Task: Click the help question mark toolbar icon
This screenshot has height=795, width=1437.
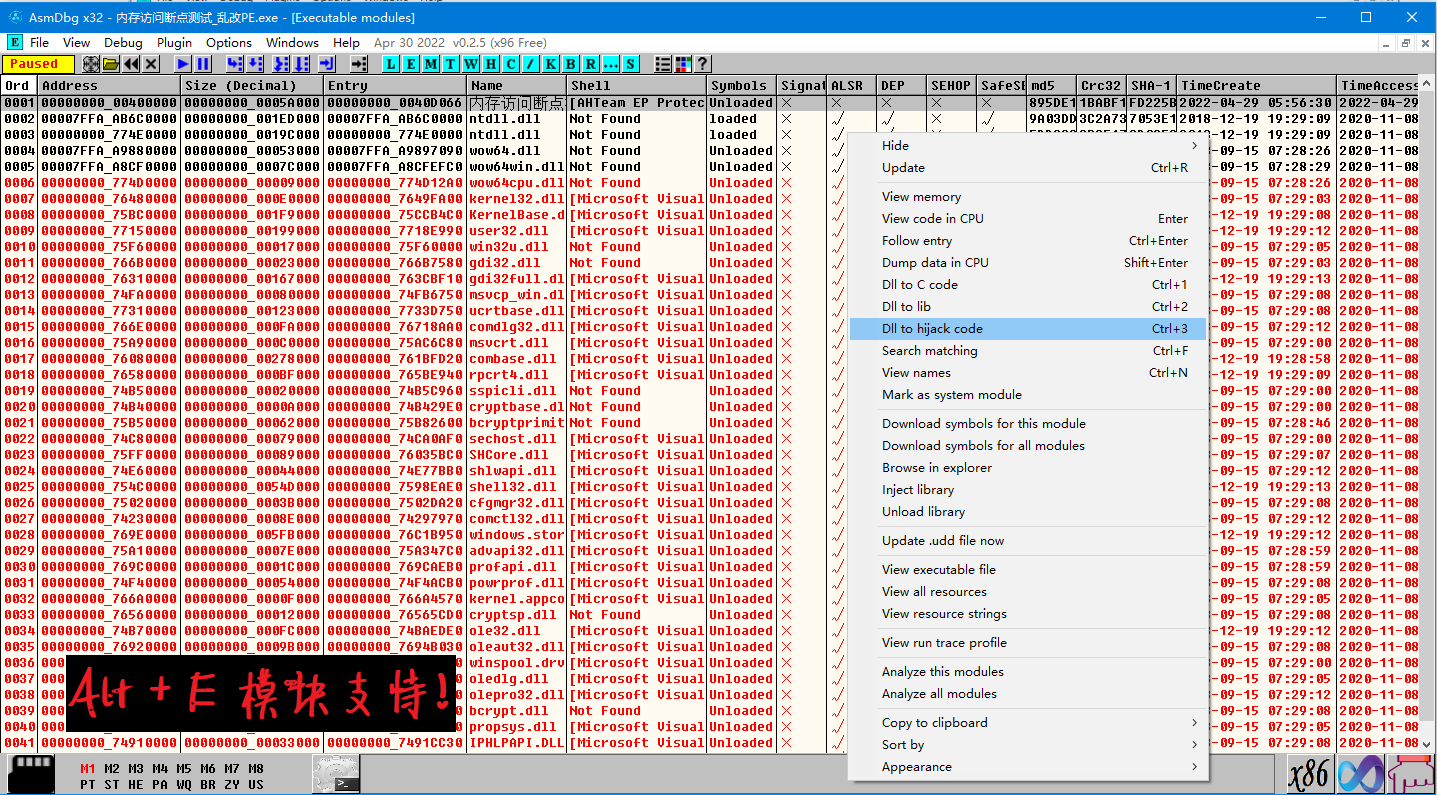Action: coord(703,64)
